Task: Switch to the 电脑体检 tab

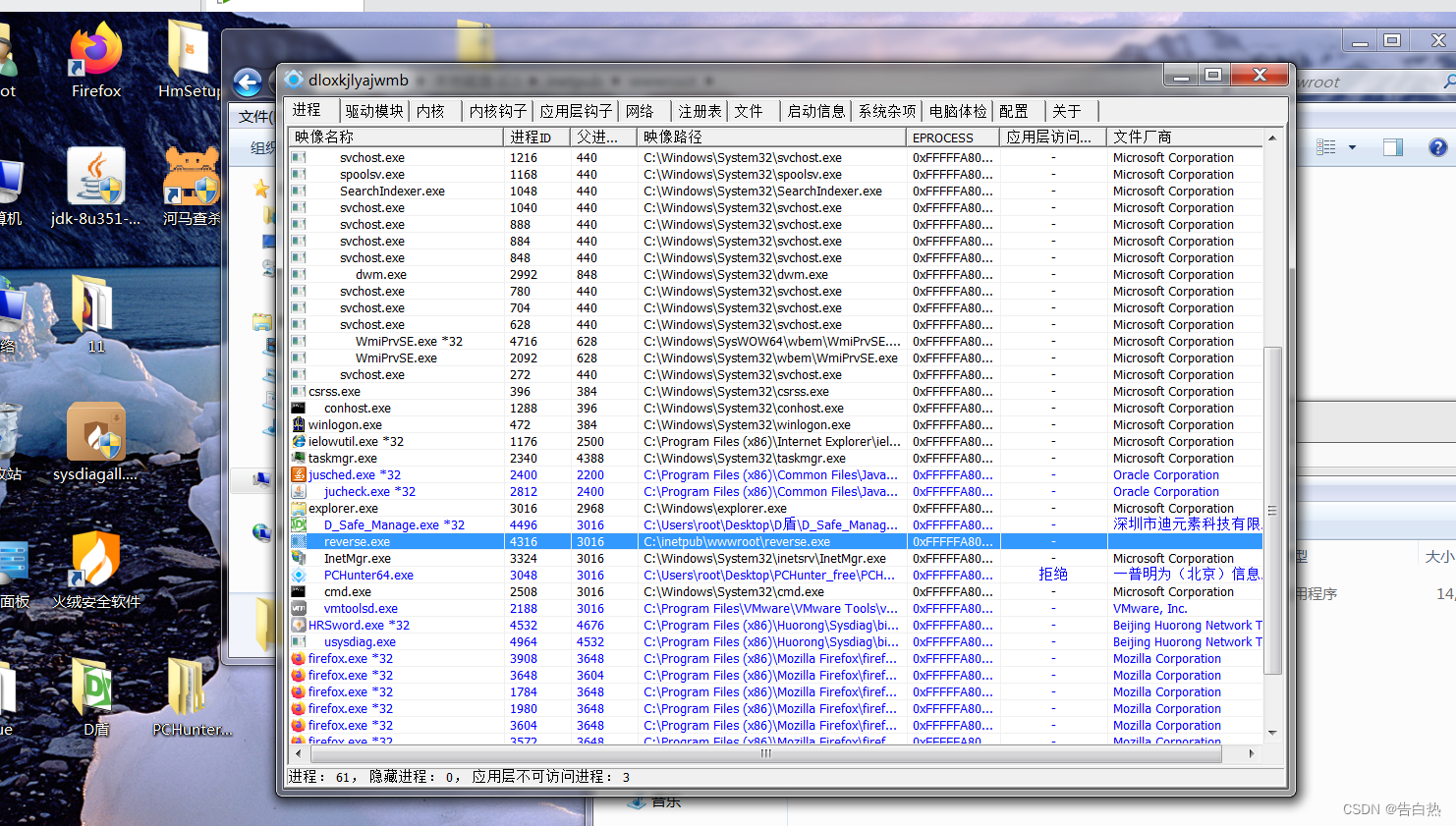Action: click(x=958, y=111)
